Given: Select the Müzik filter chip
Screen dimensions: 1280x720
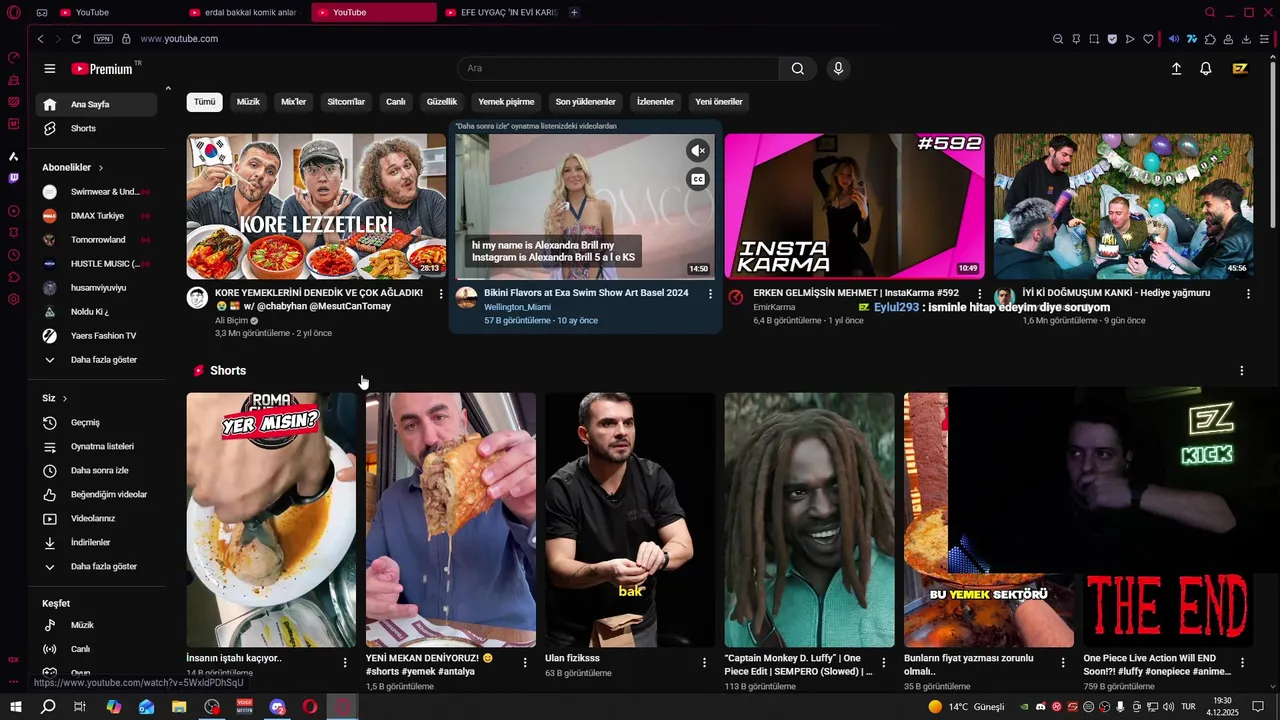Looking at the screenshot, I should pos(248,102).
